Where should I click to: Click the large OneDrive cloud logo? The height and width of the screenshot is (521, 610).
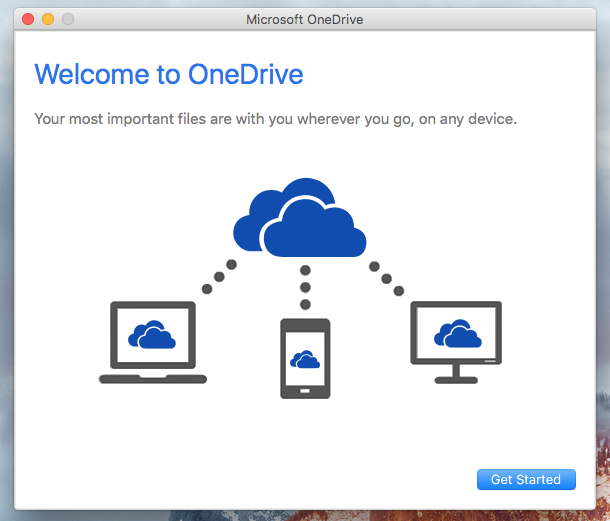click(x=300, y=218)
